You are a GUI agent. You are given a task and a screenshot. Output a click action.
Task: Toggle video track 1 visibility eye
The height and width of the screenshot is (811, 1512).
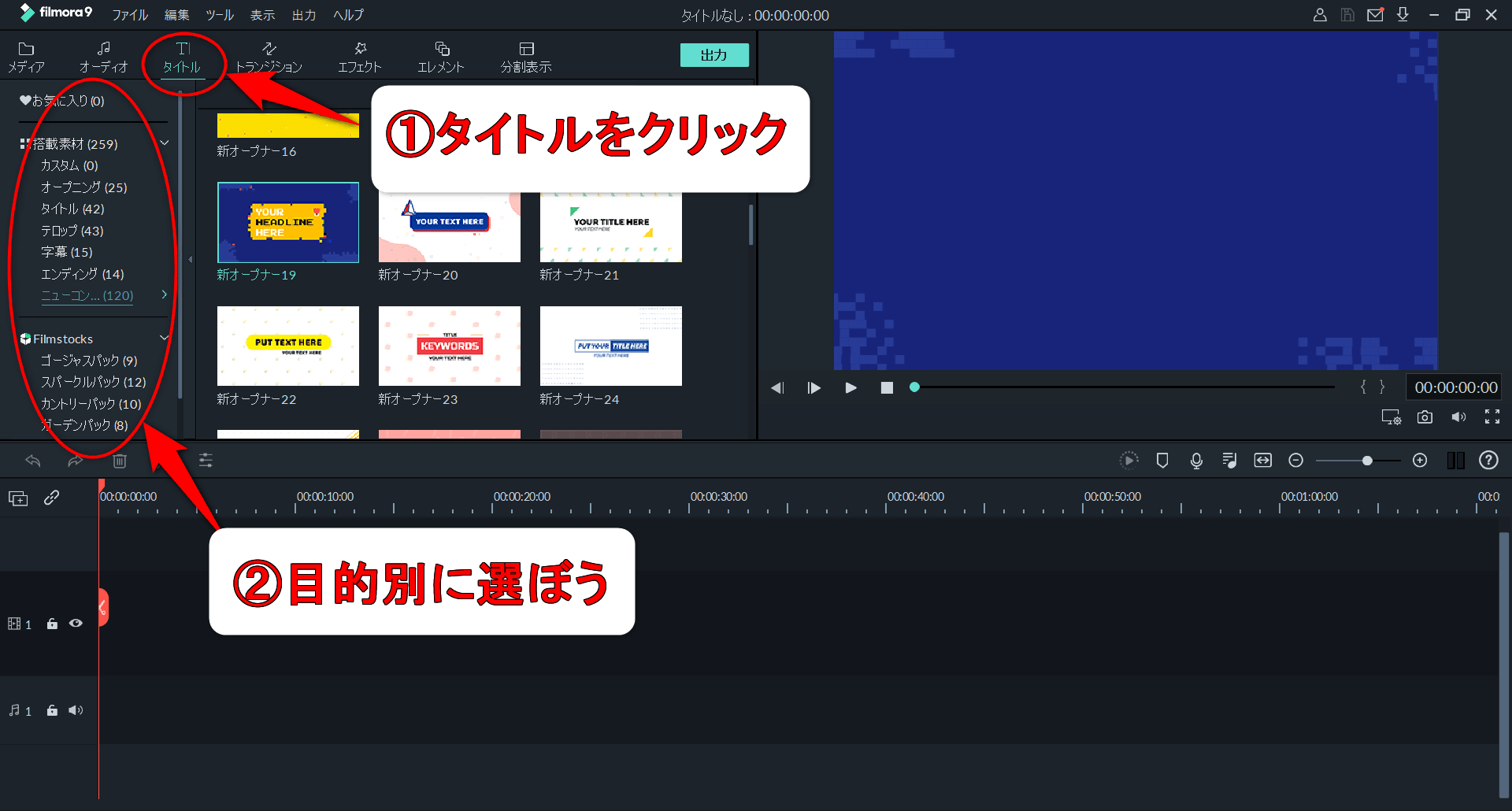(x=76, y=624)
